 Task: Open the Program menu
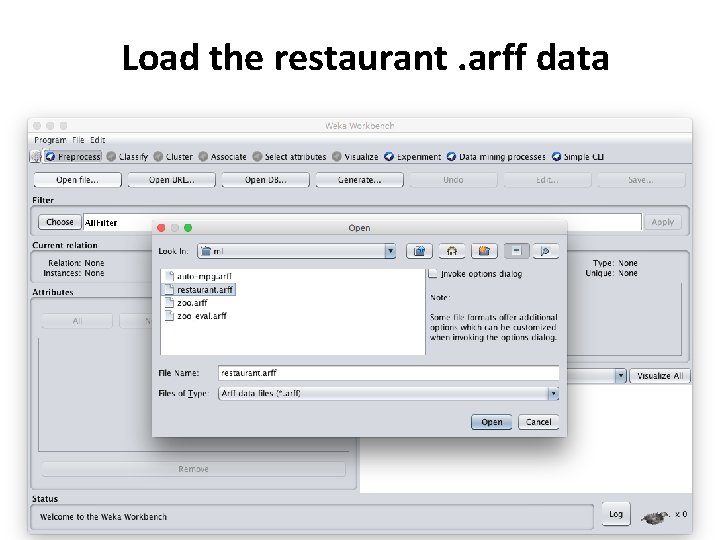[50, 140]
